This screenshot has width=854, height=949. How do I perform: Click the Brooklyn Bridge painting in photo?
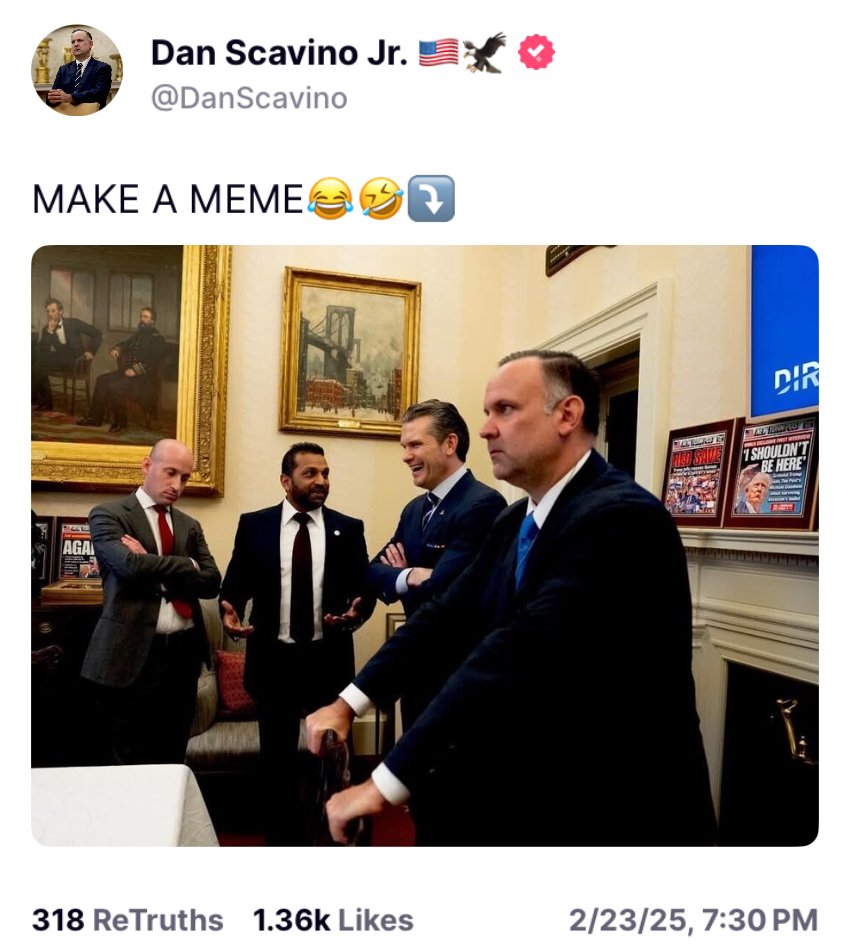[350, 353]
